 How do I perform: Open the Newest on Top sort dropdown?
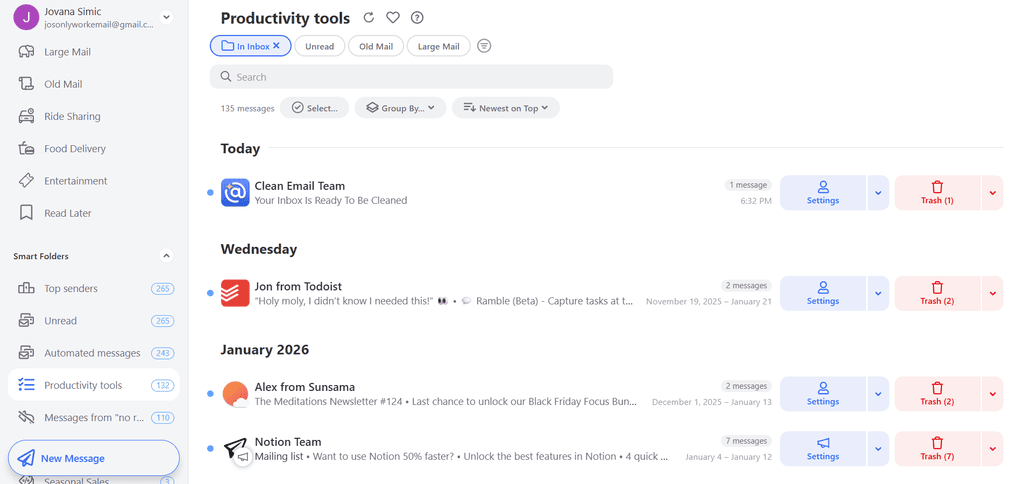[x=505, y=108]
